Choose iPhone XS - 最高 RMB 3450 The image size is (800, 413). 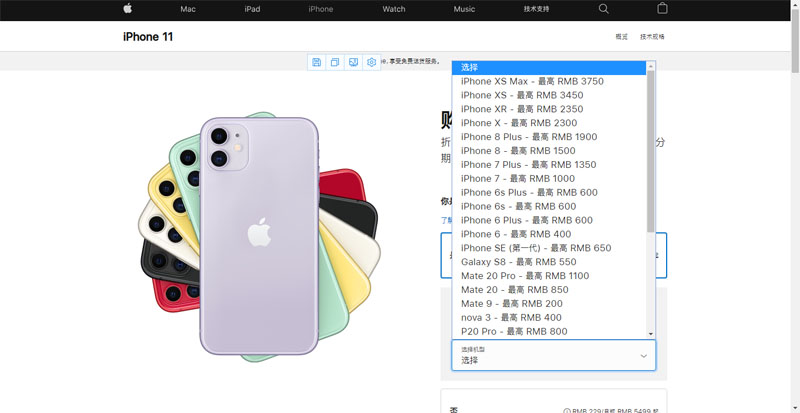pyautogui.click(x=549, y=95)
